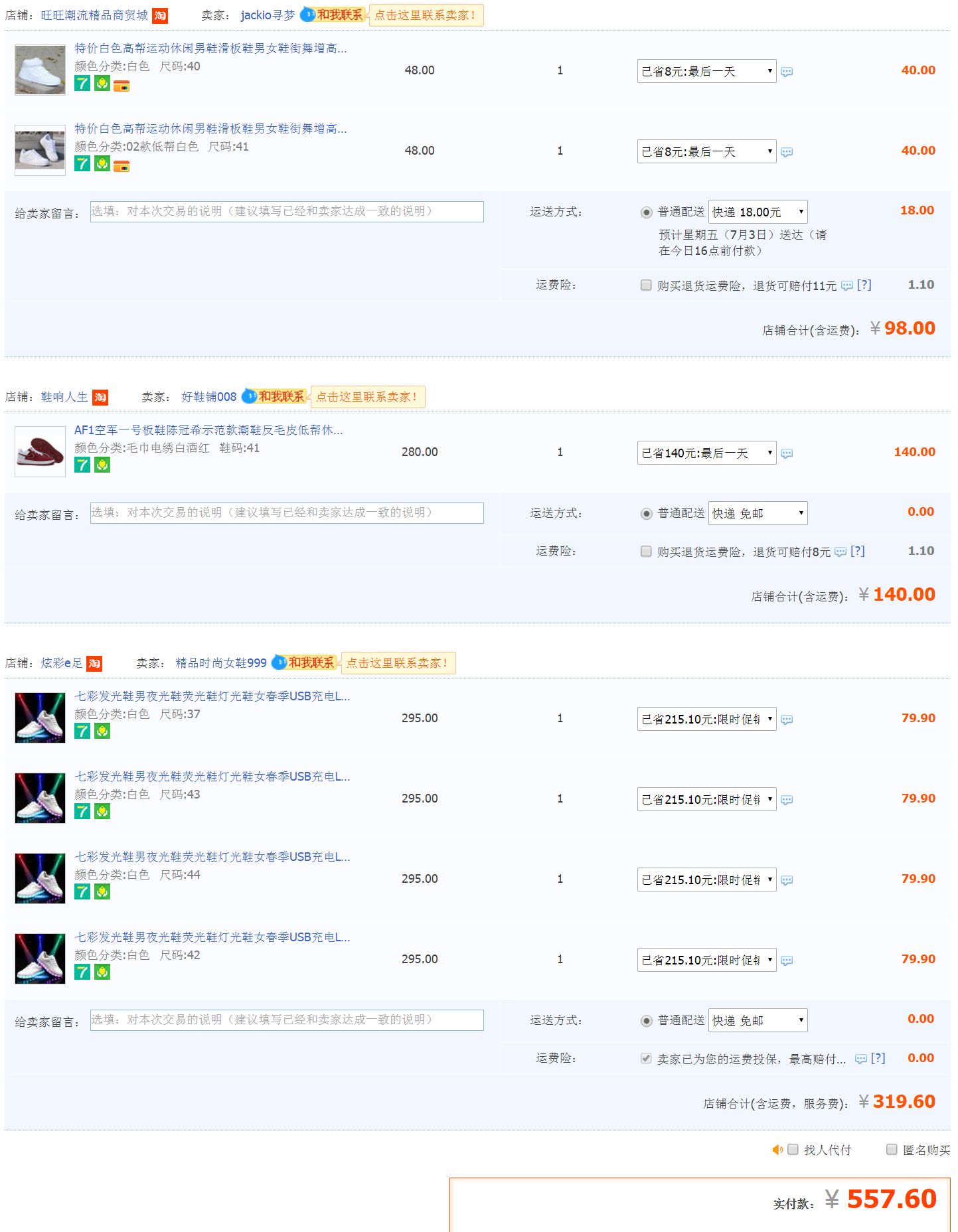The height and width of the screenshot is (1232, 958).
Task: Select 普通配送 radio for 鞋响人生 shop
Action: (x=647, y=514)
